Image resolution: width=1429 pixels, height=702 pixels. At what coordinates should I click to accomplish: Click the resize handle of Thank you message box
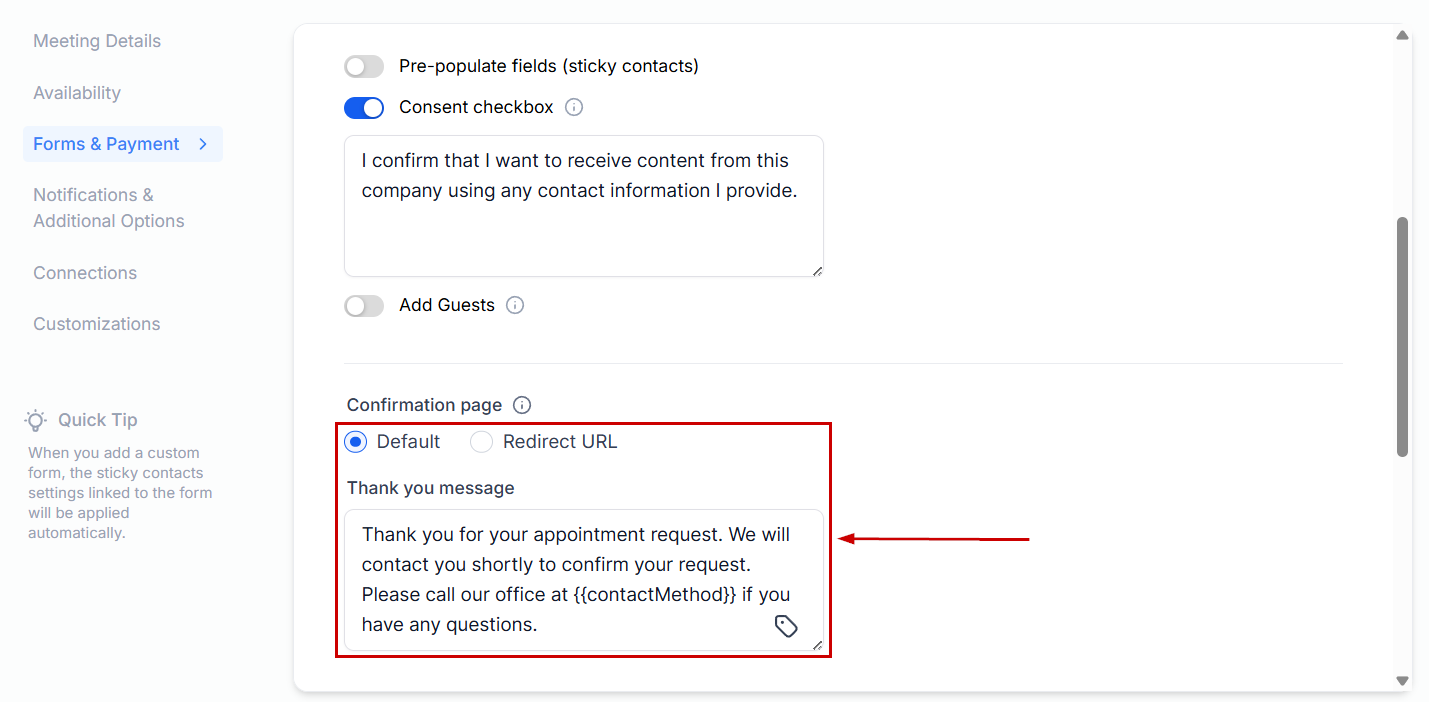[x=817, y=645]
